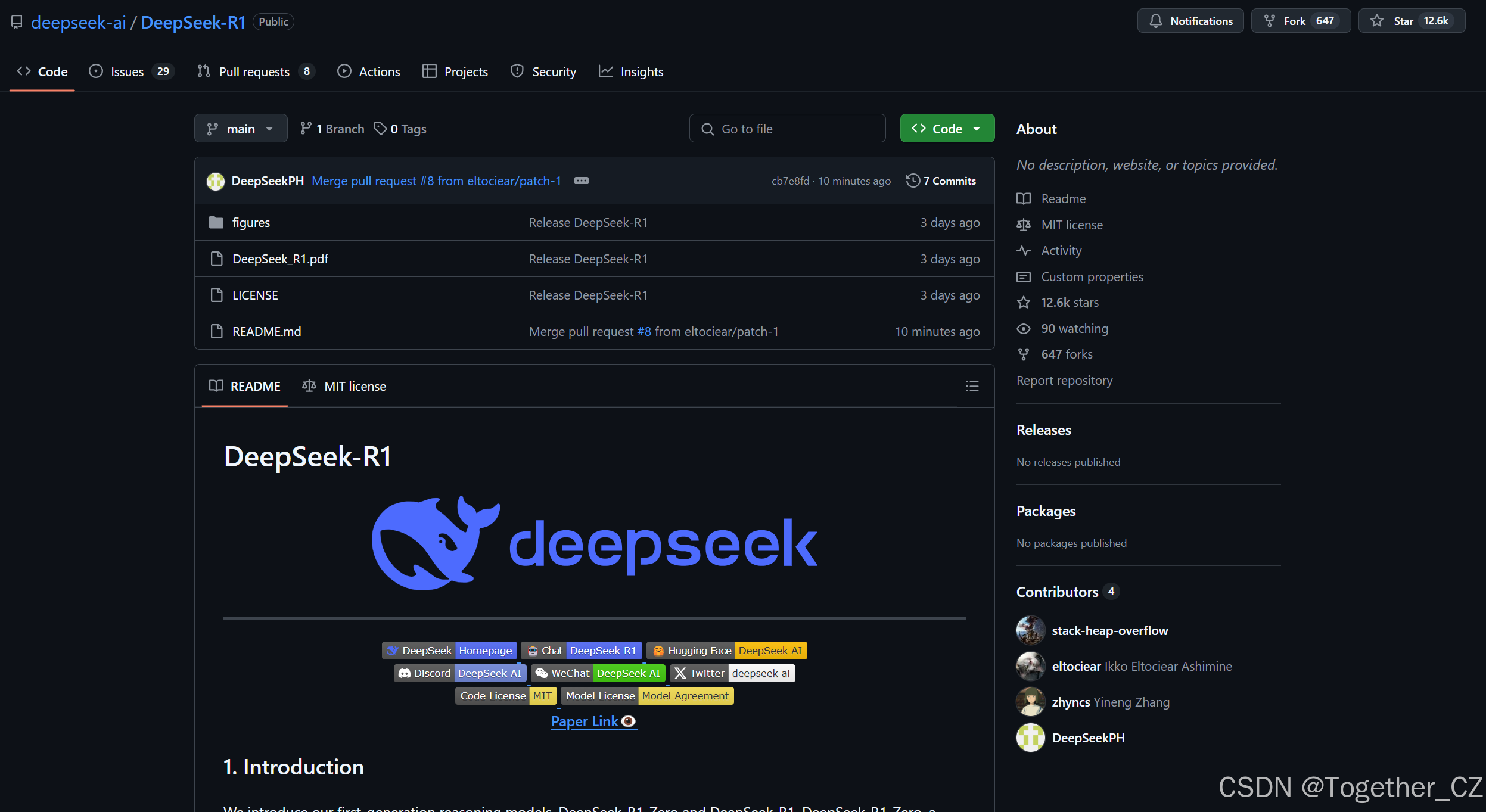Open README outline list menu
Viewport: 1486px width, 812px height.
pos(971,386)
